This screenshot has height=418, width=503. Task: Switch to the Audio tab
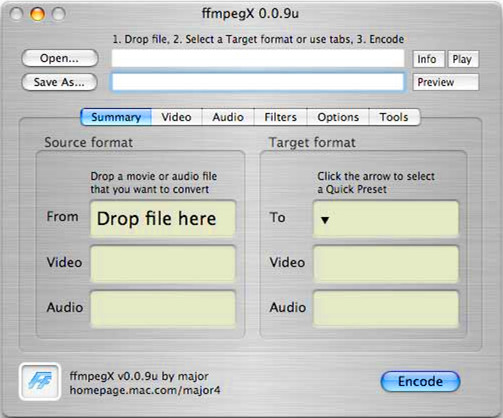[x=228, y=117]
